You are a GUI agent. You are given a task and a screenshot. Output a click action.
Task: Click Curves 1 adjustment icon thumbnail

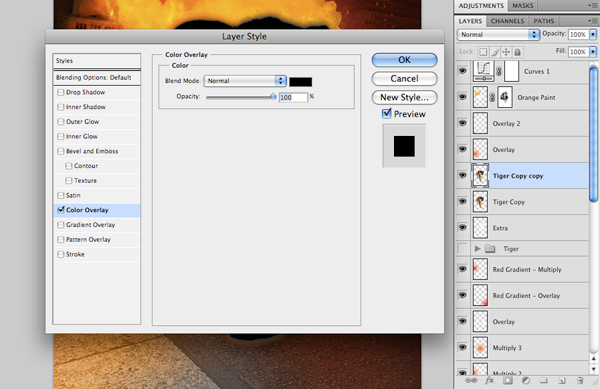pos(483,71)
